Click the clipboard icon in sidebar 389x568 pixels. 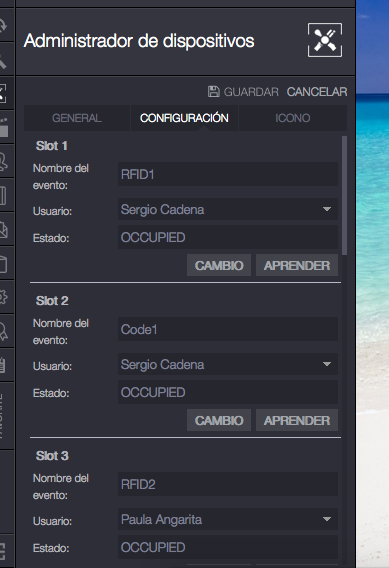pos(3,365)
